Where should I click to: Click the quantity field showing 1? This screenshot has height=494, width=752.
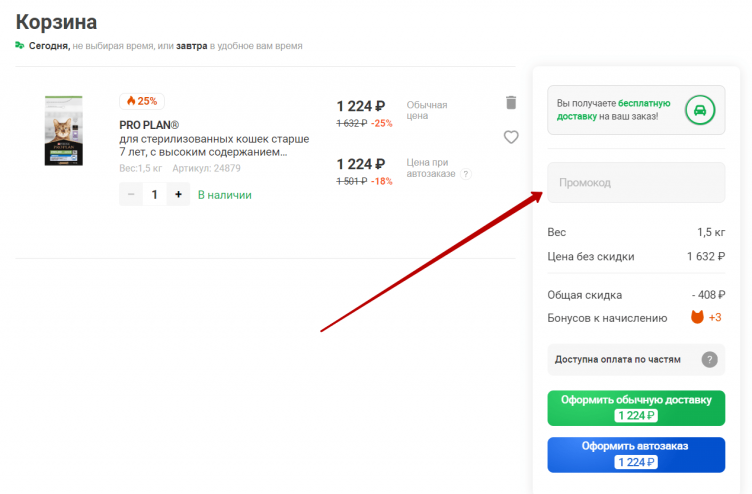coord(155,194)
